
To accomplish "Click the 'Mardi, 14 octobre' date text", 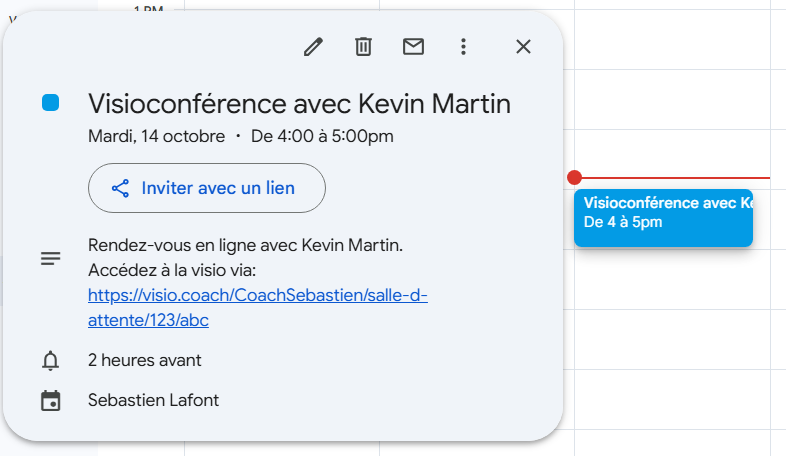I will coord(156,136).
